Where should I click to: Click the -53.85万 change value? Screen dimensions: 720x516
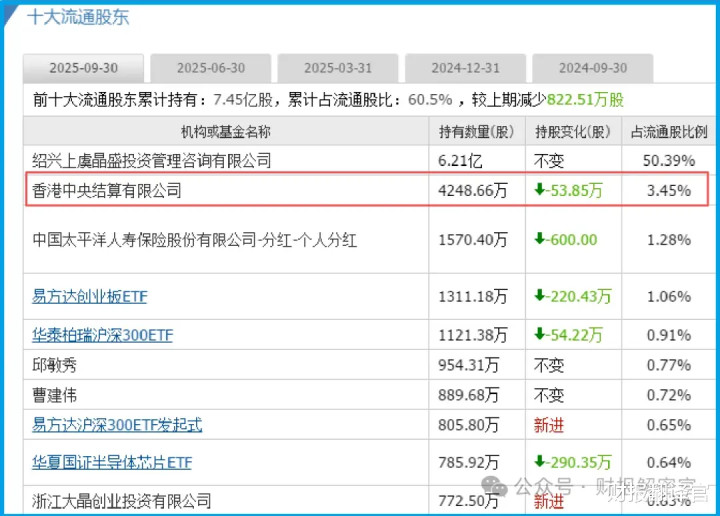pos(568,190)
